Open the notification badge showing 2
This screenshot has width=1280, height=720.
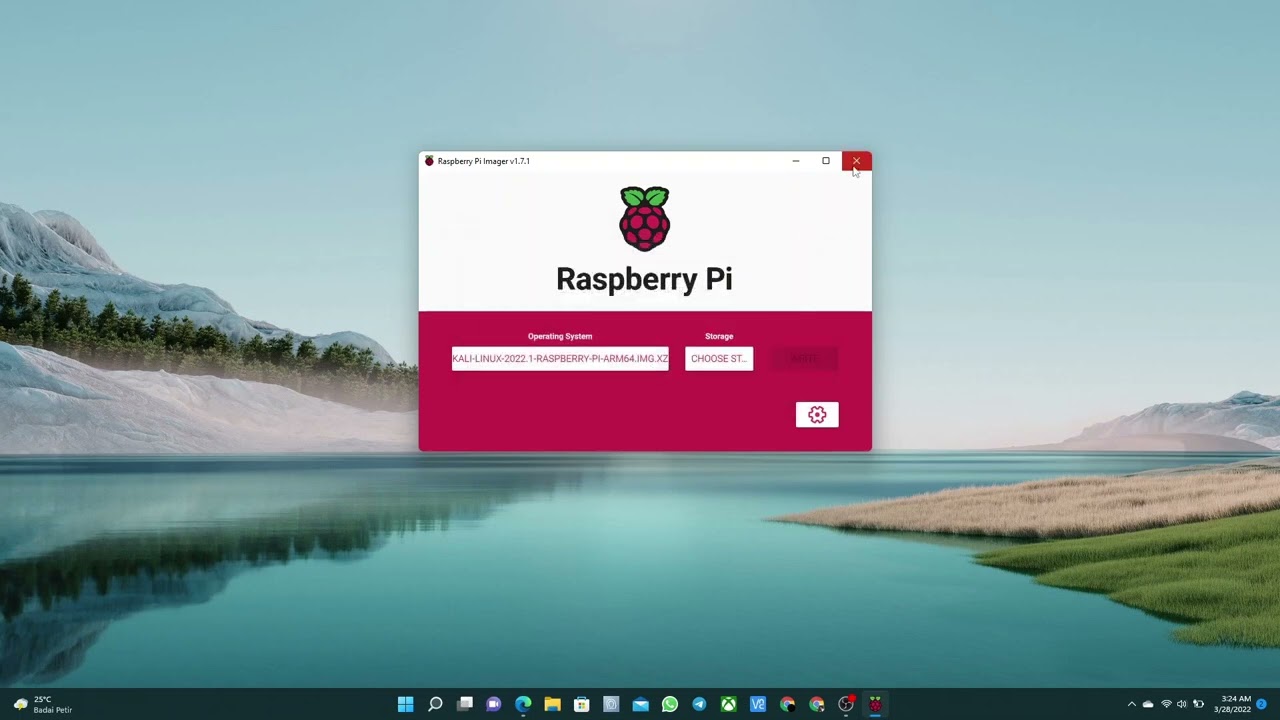coord(1262,704)
